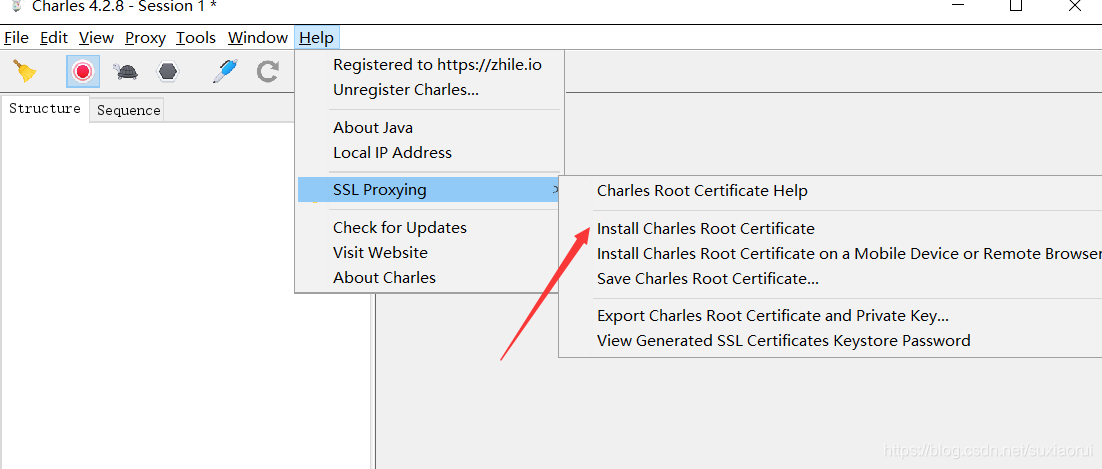Choose Check for Updates
Image resolution: width=1102 pixels, height=469 pixels.
(x=400, y=228)
